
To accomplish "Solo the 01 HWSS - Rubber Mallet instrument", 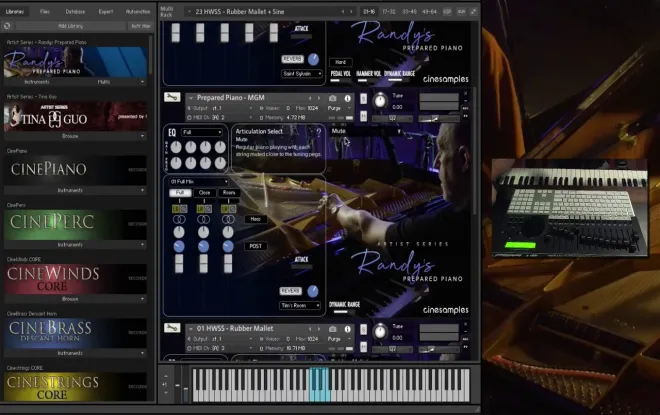I will pos(363,330).
